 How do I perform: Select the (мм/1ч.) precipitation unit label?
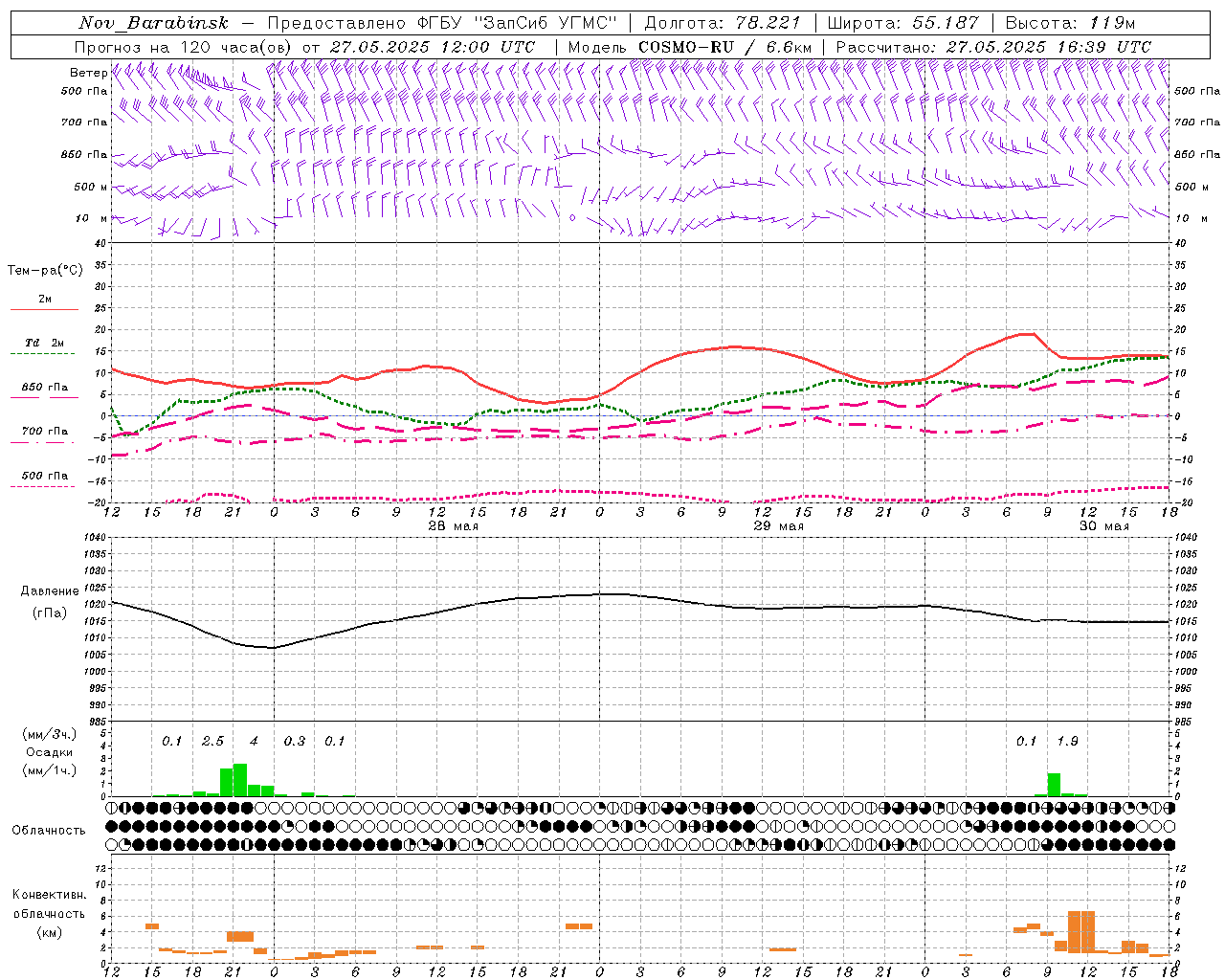(x=49, y=770)
